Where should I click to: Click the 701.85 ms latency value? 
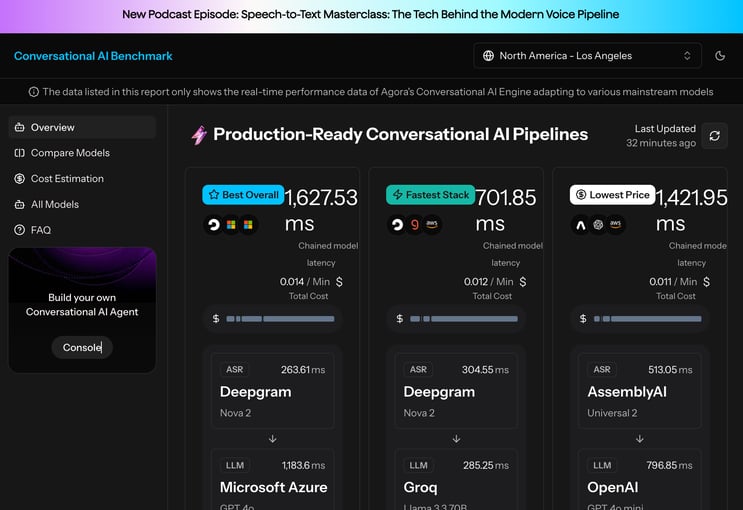506,210
